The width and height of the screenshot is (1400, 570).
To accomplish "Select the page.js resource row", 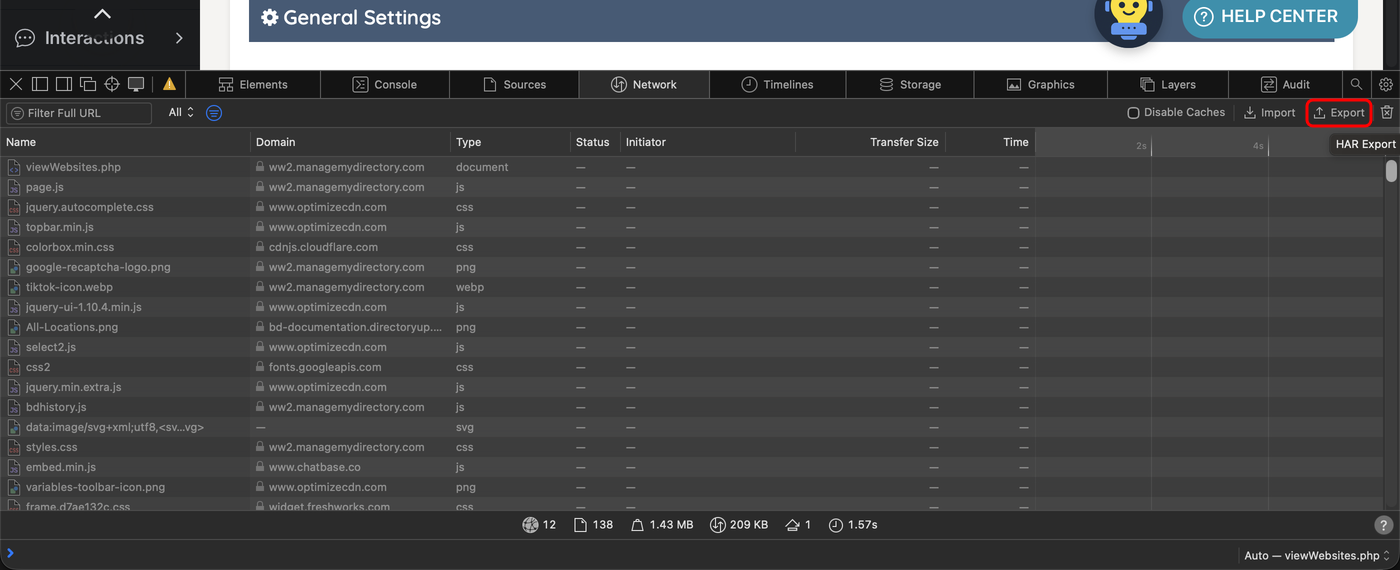I will [x=692, y=187].
